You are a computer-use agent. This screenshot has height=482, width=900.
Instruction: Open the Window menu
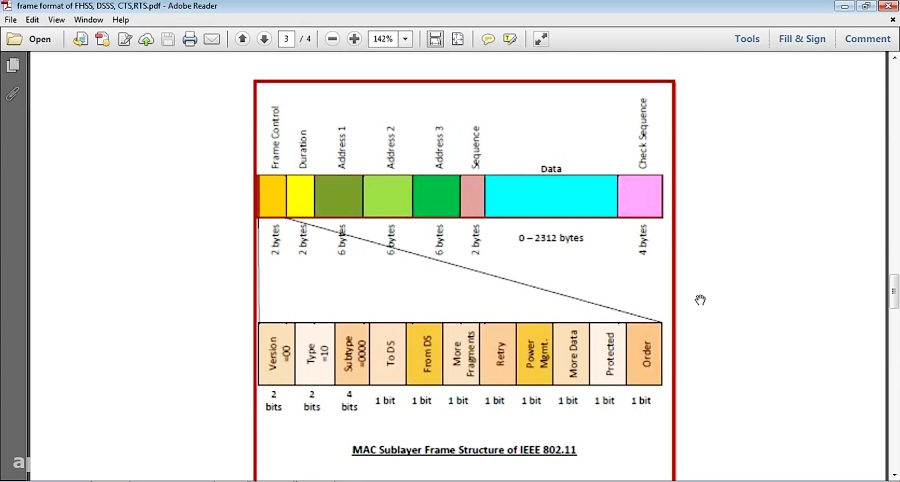tap(89, 20)
